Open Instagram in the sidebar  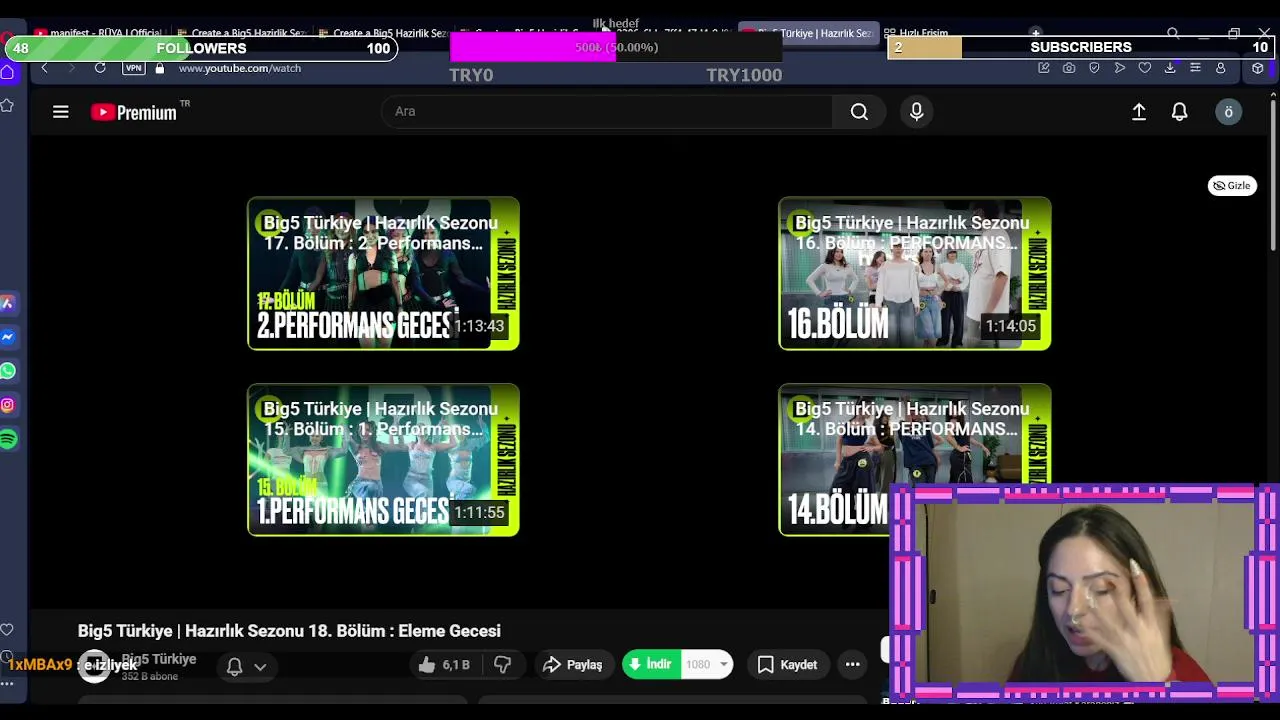click(x=7, y=405)
